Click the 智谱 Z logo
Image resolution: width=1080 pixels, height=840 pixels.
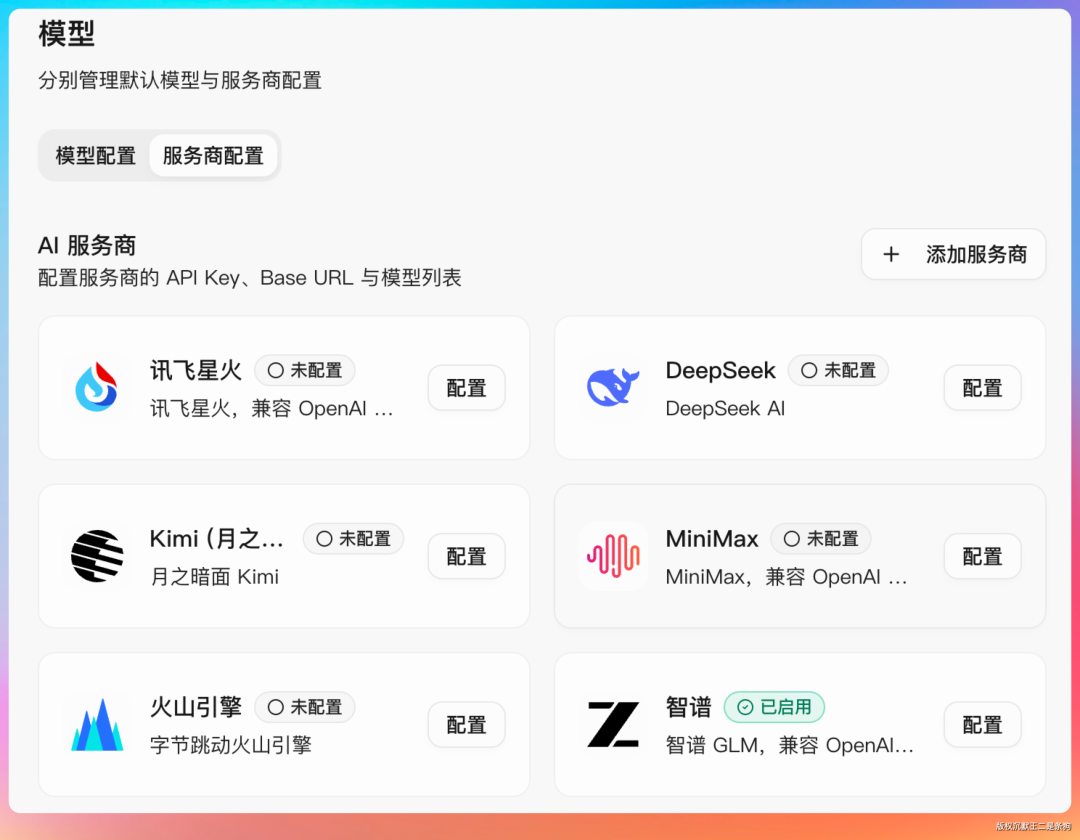click(613, 724)
